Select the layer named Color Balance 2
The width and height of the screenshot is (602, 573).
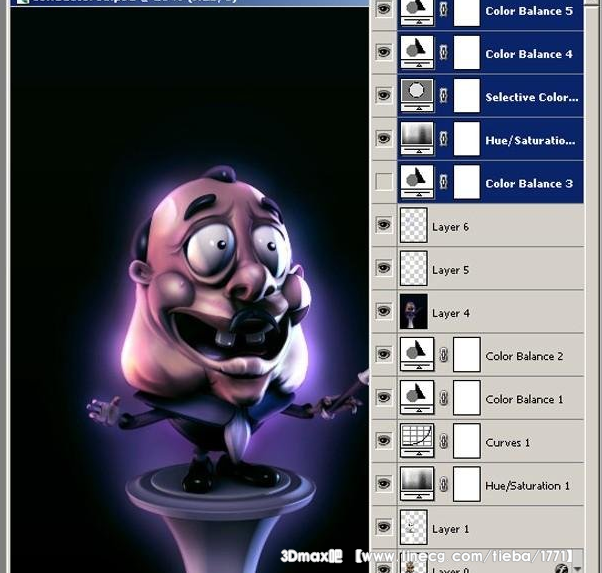pos(524,356)
